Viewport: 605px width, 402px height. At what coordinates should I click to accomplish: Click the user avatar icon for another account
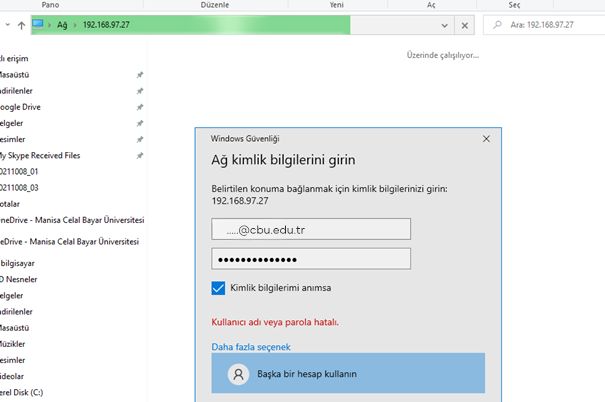click(x=238, y=373)
